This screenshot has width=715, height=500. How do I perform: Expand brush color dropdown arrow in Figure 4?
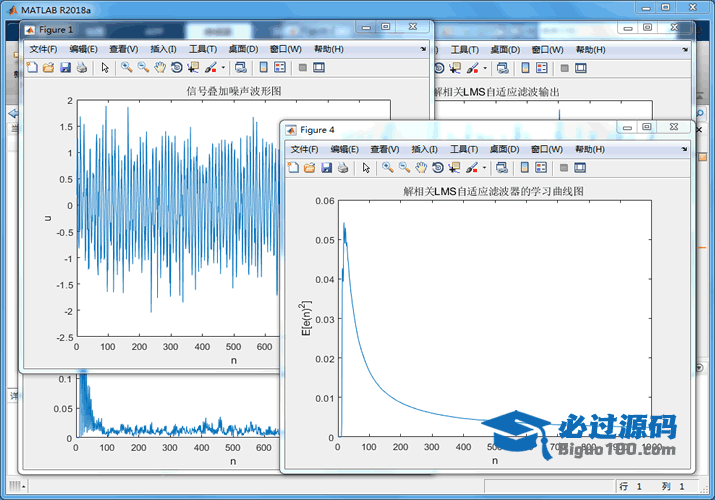(485, 168)
